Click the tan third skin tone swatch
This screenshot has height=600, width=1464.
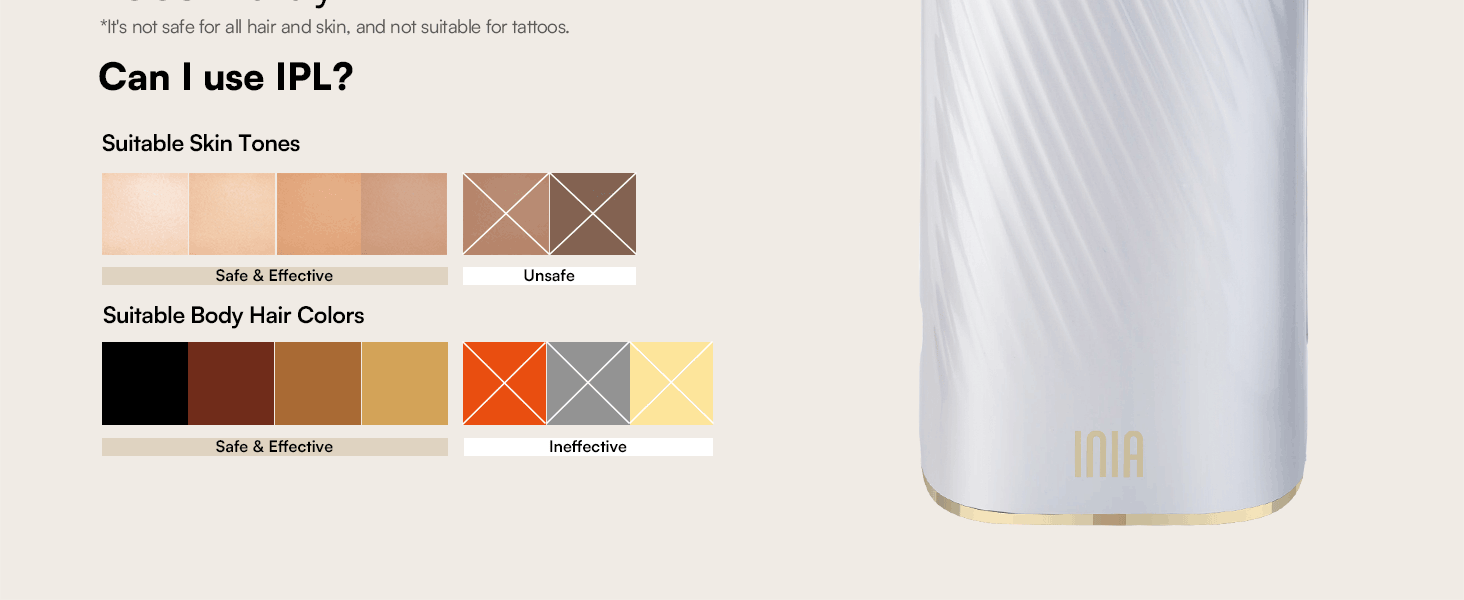319,214
